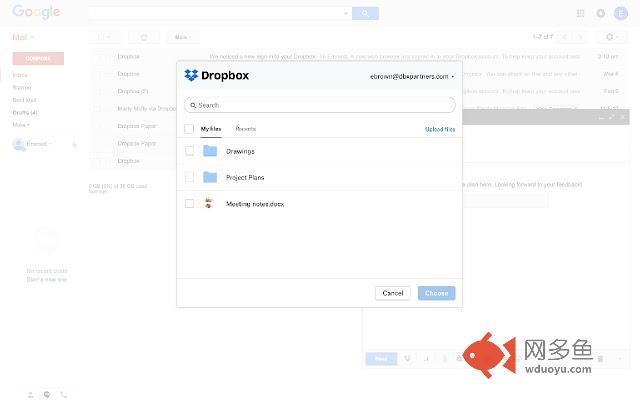
Task: Click the Choose button in Dropbox dialog
Action: click(x=436, y=293)
